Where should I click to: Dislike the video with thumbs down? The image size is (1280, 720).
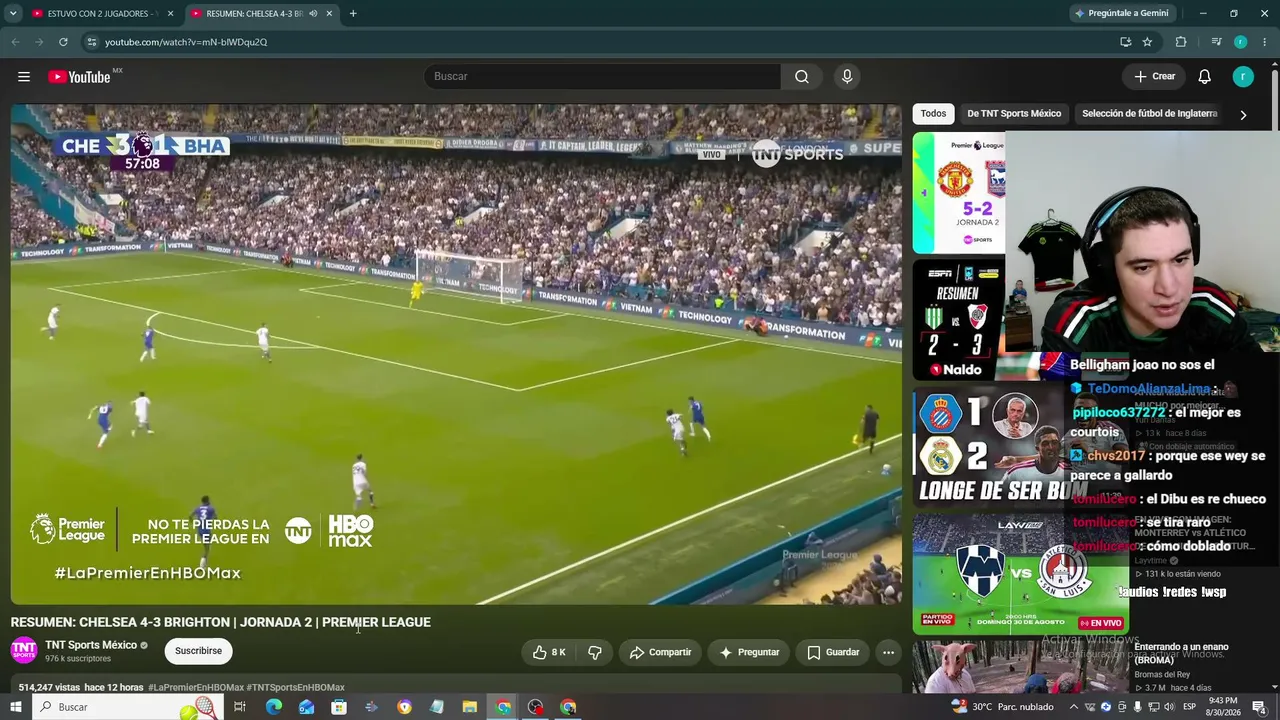595,652
